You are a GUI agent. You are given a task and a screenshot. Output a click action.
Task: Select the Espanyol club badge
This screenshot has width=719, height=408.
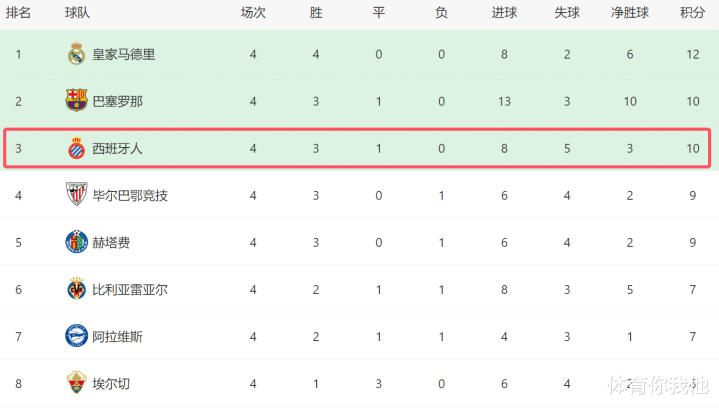76,148
